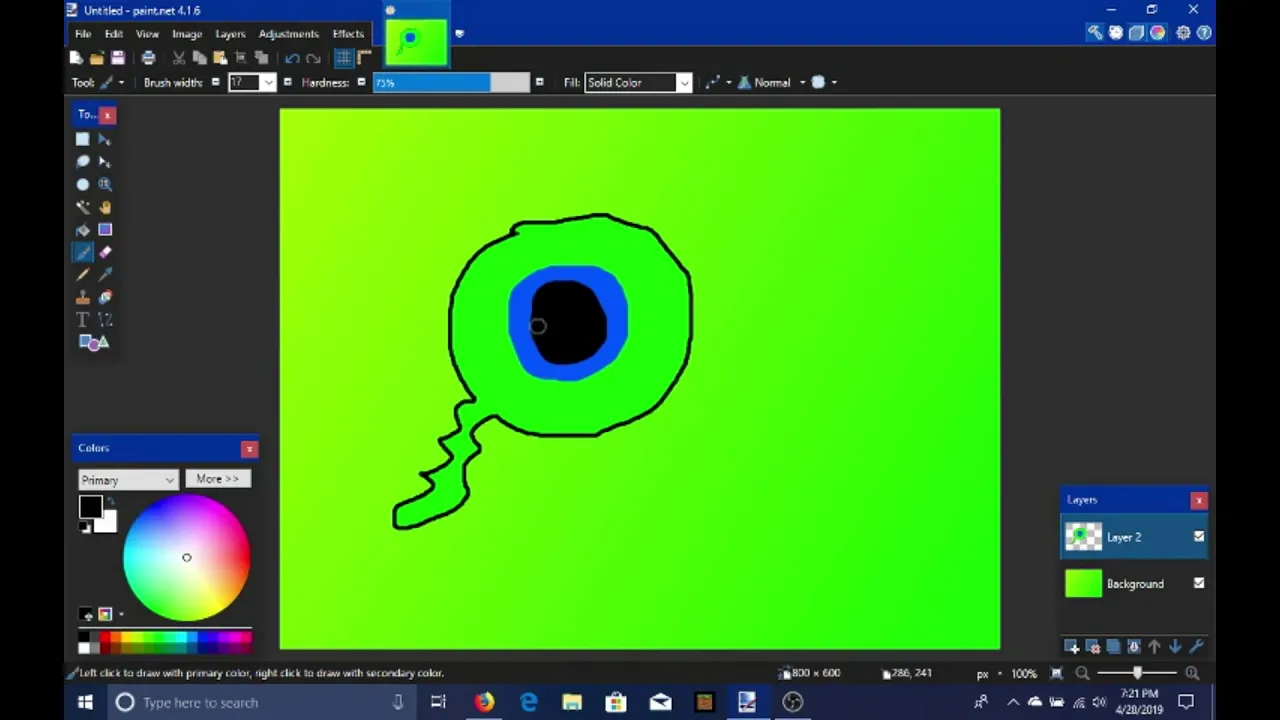Toggle Layer 2 visibility checkbox
Image resolution: width=1280 pixels, height=720 pixels.
pos(1199,537)
